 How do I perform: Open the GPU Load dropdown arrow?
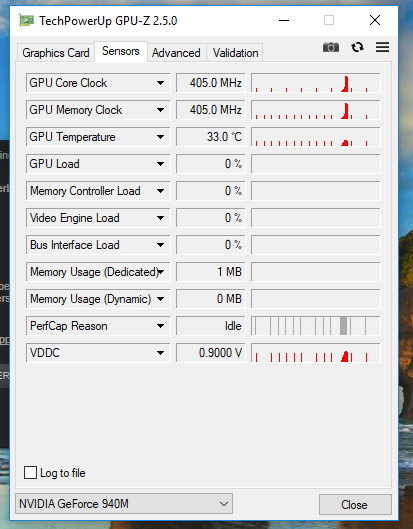point(160,164)
